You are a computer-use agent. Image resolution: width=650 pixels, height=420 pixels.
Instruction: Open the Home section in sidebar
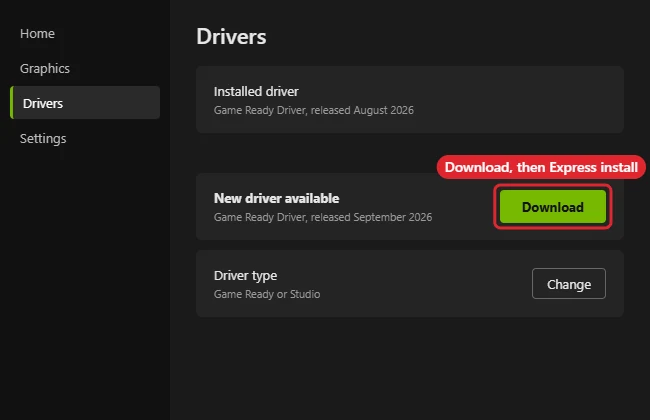pos(37,34)
